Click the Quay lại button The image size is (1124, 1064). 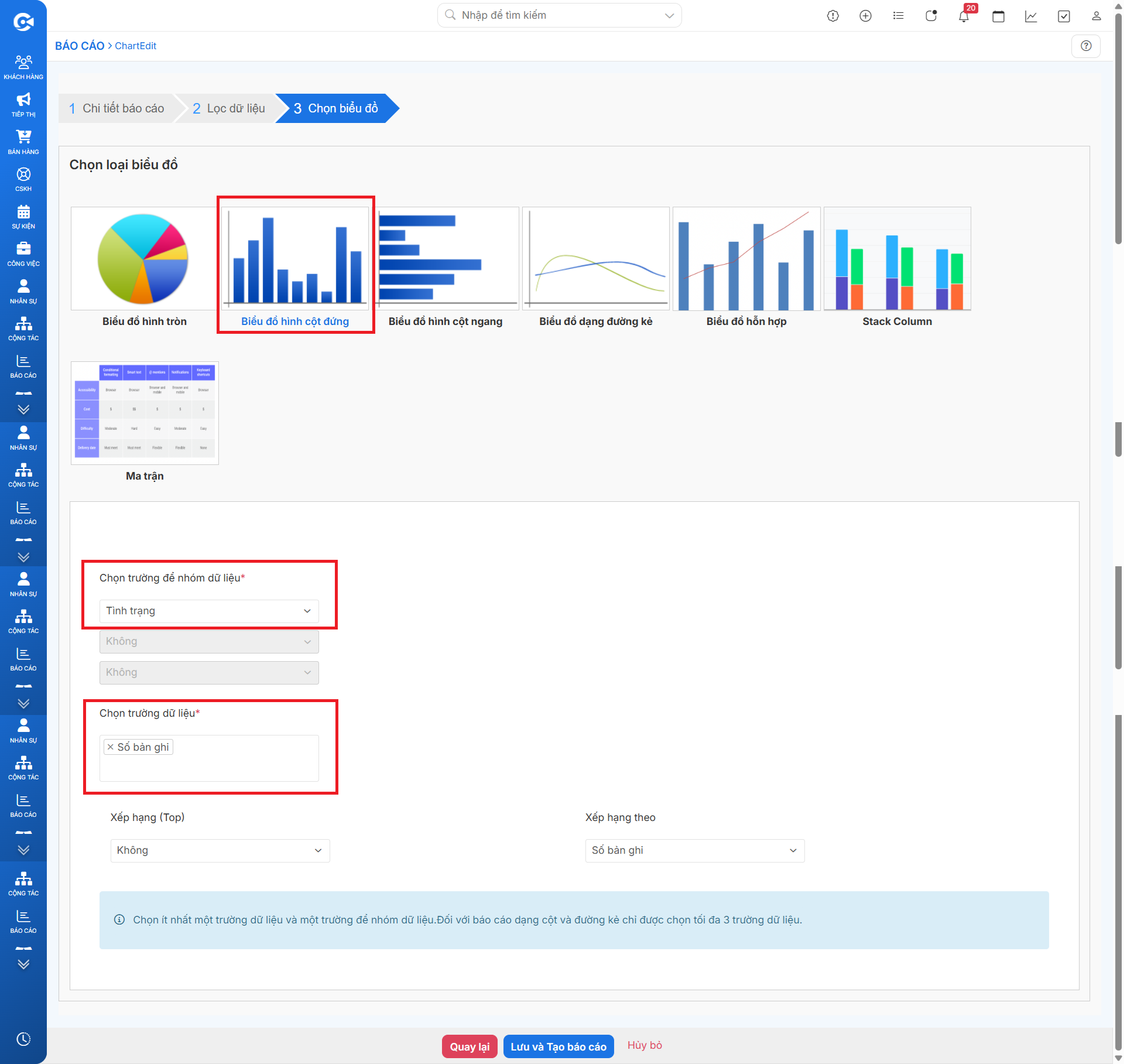click(470, 1046)
